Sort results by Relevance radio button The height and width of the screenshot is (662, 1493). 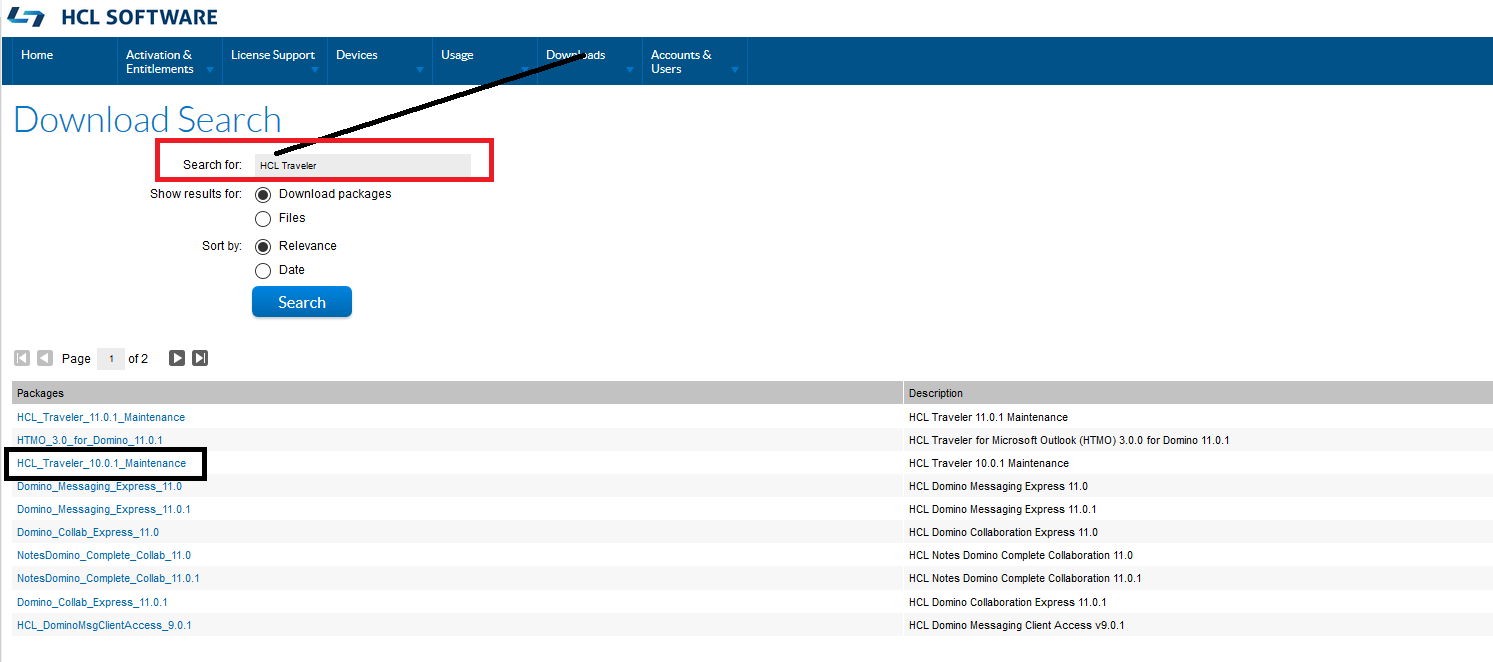(263, 246)
